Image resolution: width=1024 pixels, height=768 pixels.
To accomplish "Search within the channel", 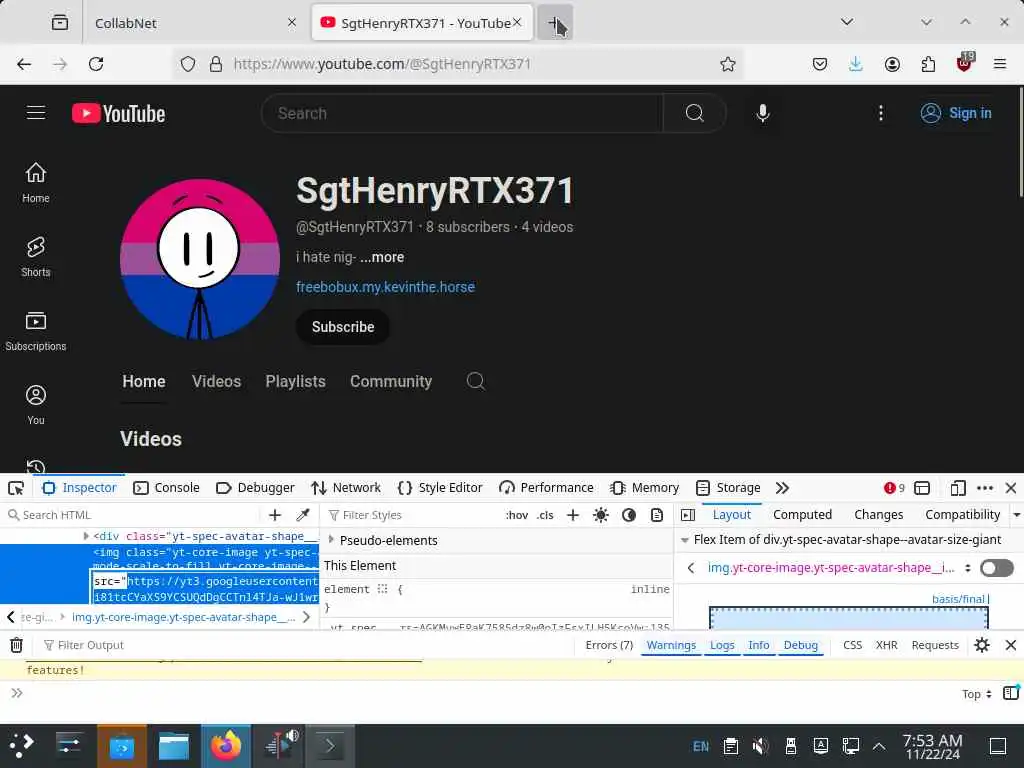I will click(475, 381).
